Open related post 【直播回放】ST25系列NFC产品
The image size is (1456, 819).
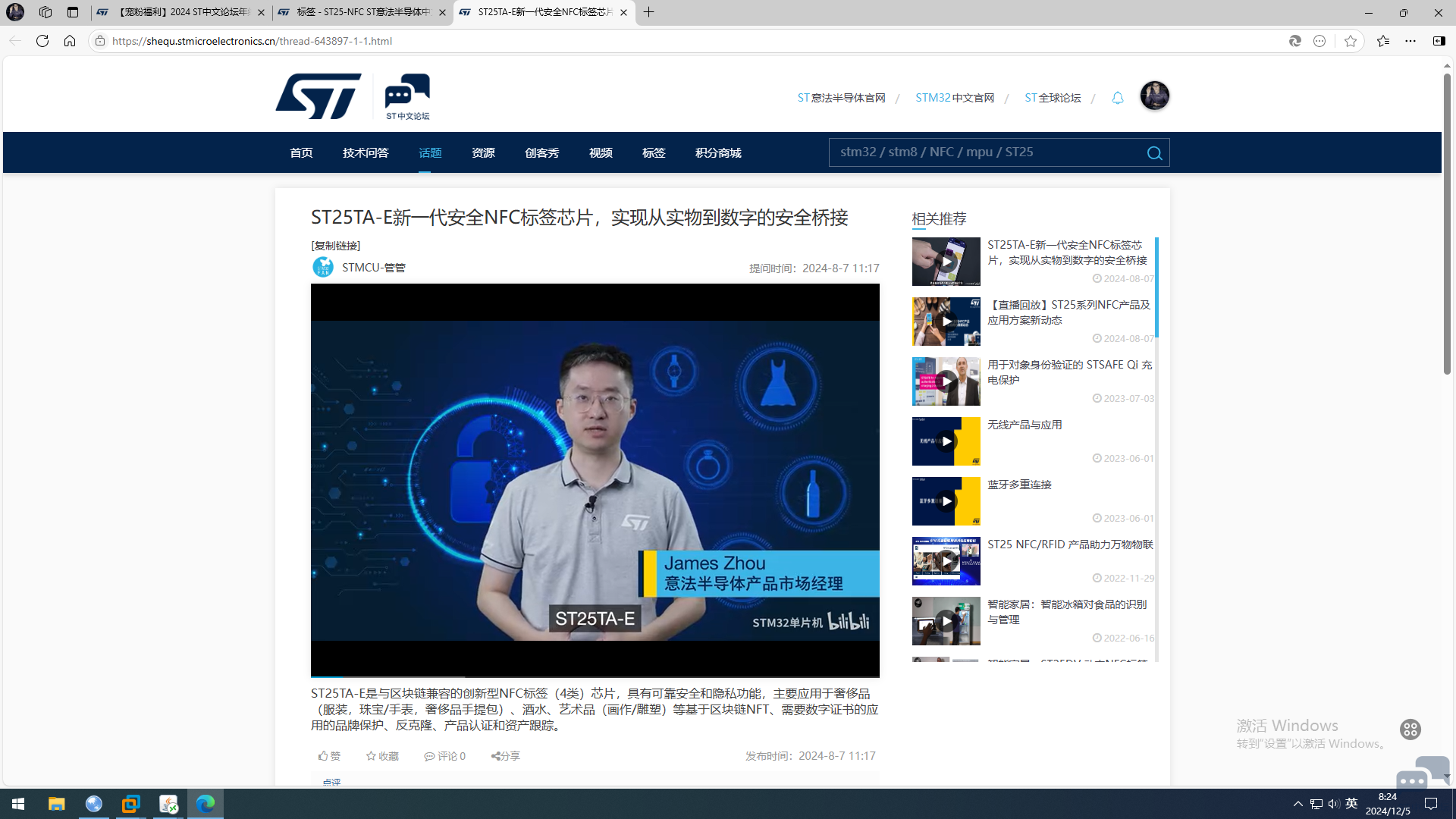[1068, 312]
